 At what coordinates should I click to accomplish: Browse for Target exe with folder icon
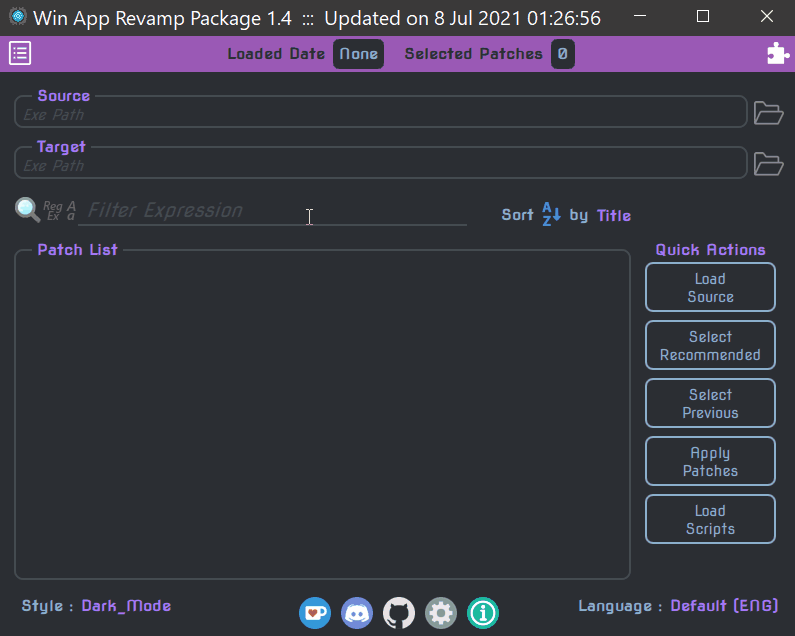[x=768, y=164]
